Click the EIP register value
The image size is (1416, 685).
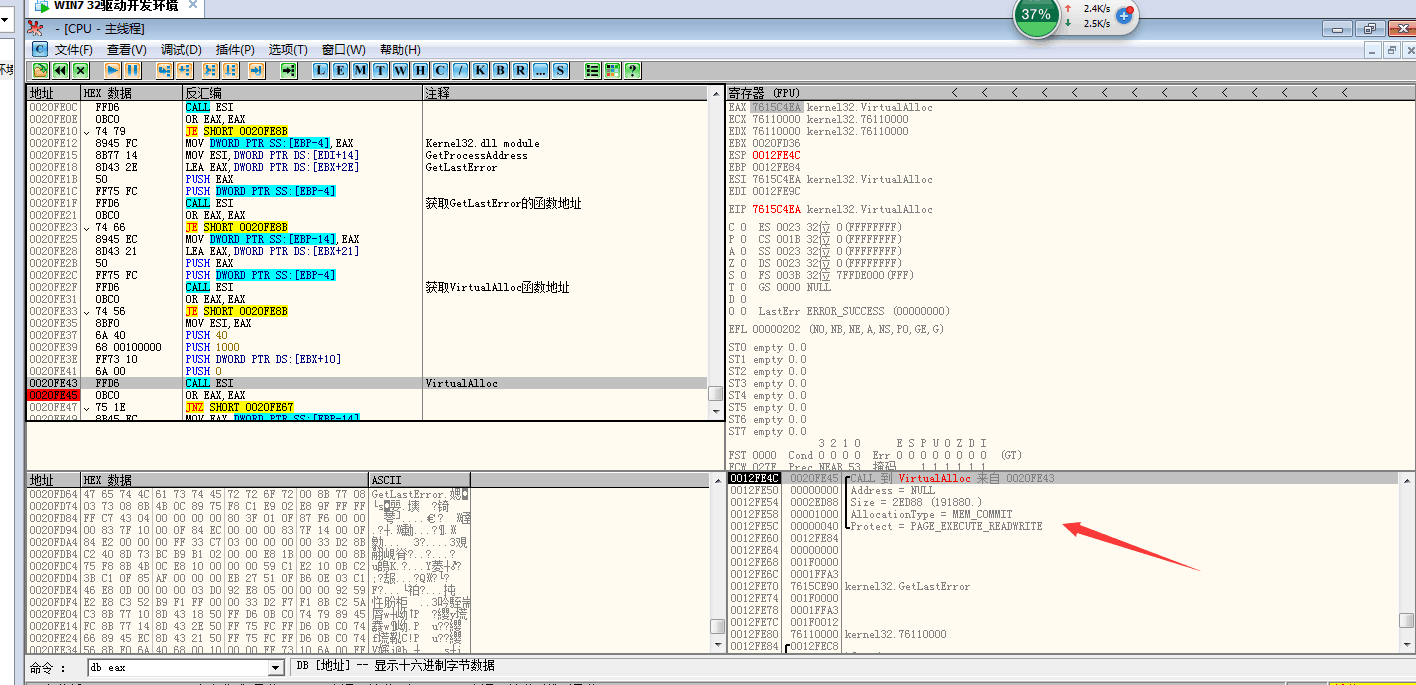777,209
